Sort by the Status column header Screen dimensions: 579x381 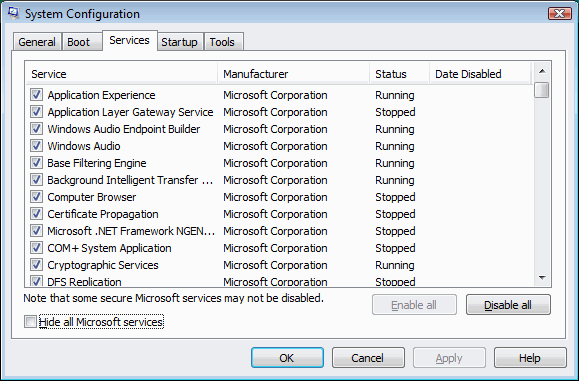[x=400, y=74]
